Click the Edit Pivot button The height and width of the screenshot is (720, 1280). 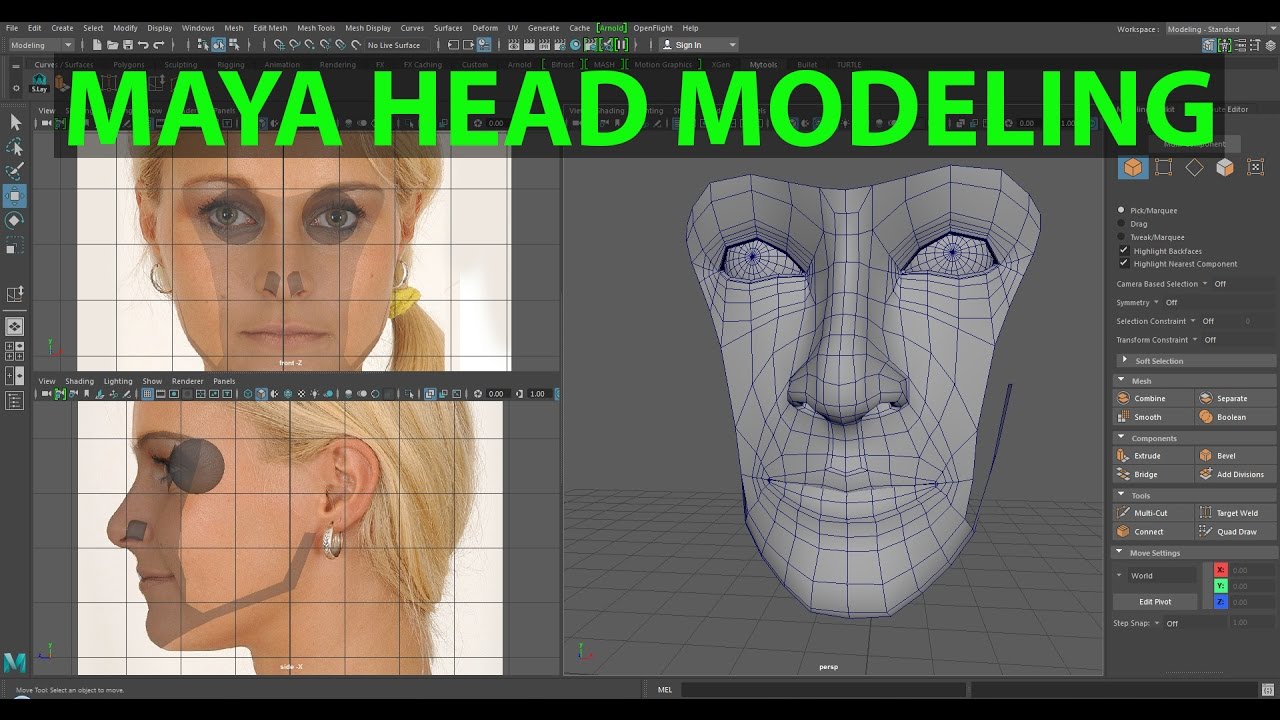pos(1155,601)
